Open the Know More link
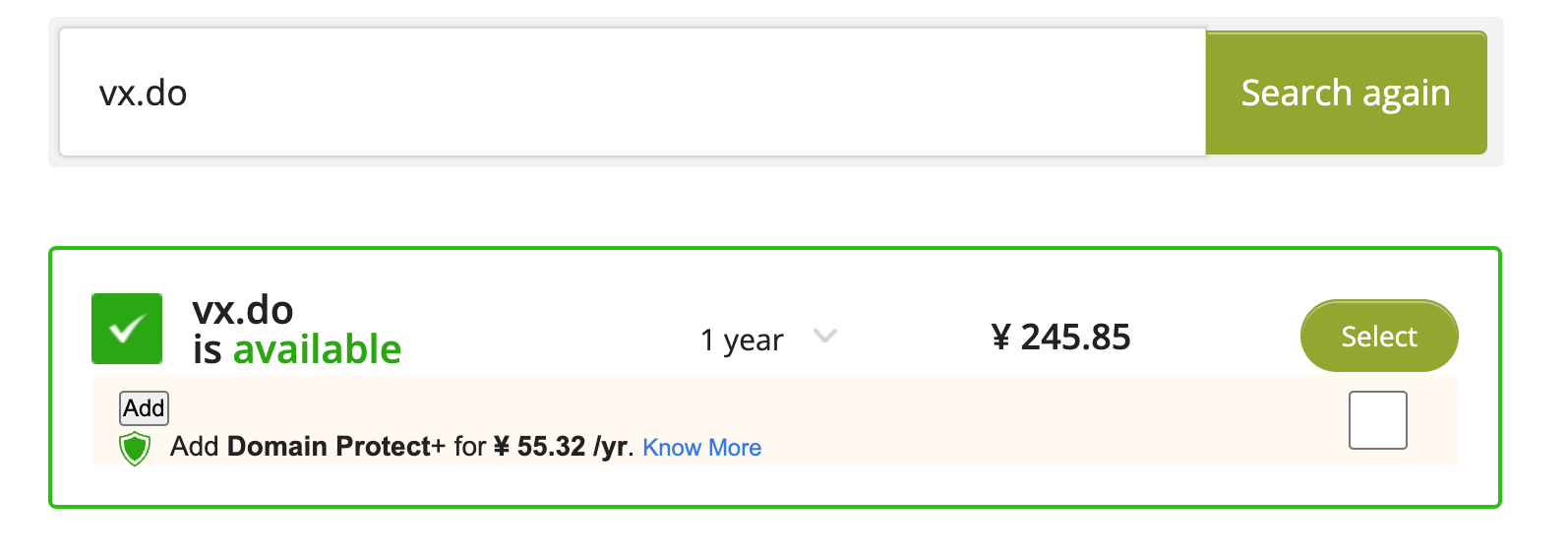 click(701, 448)
